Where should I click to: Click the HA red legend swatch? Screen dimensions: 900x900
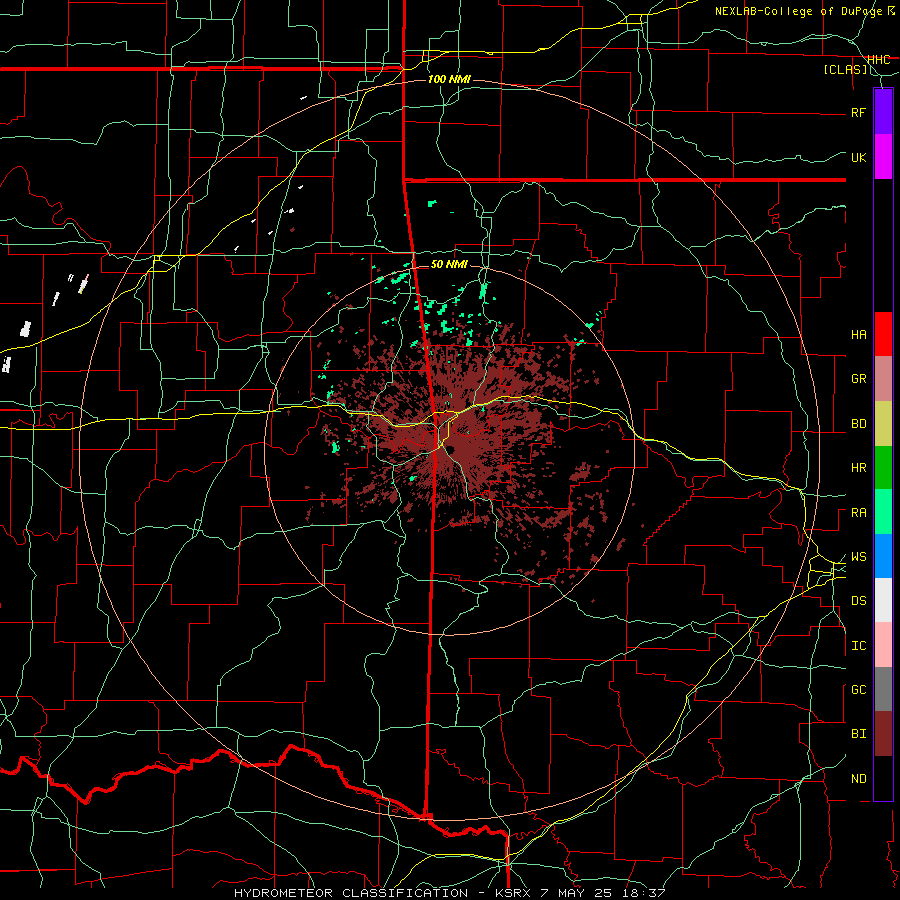883,334
